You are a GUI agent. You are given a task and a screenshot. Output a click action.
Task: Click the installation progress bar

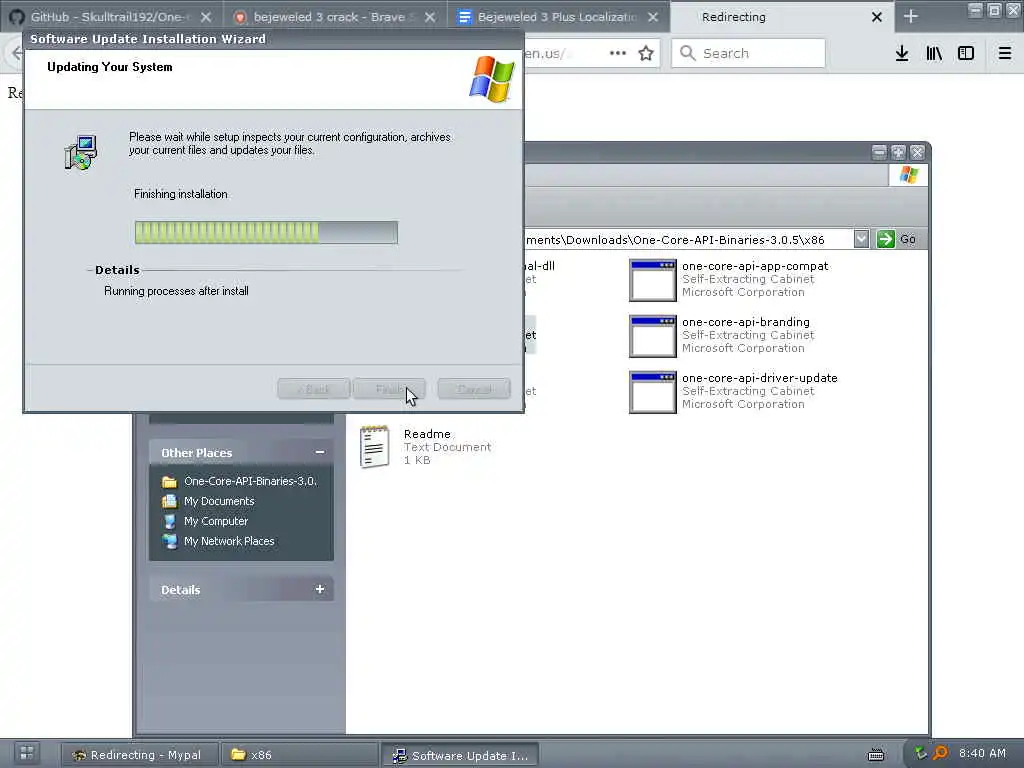click(266, 232)
